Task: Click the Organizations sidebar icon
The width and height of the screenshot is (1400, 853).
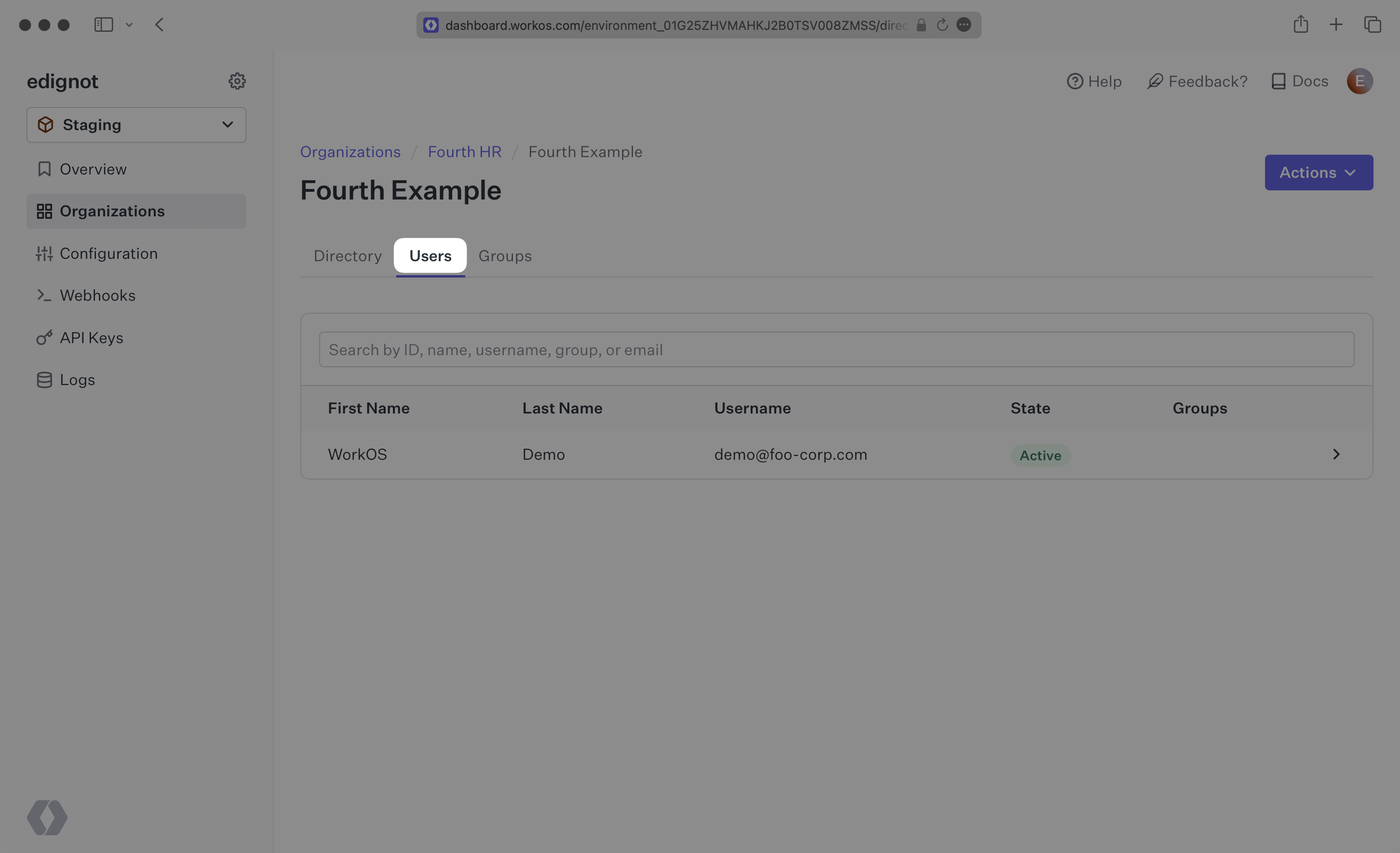Action: point(43,211)
